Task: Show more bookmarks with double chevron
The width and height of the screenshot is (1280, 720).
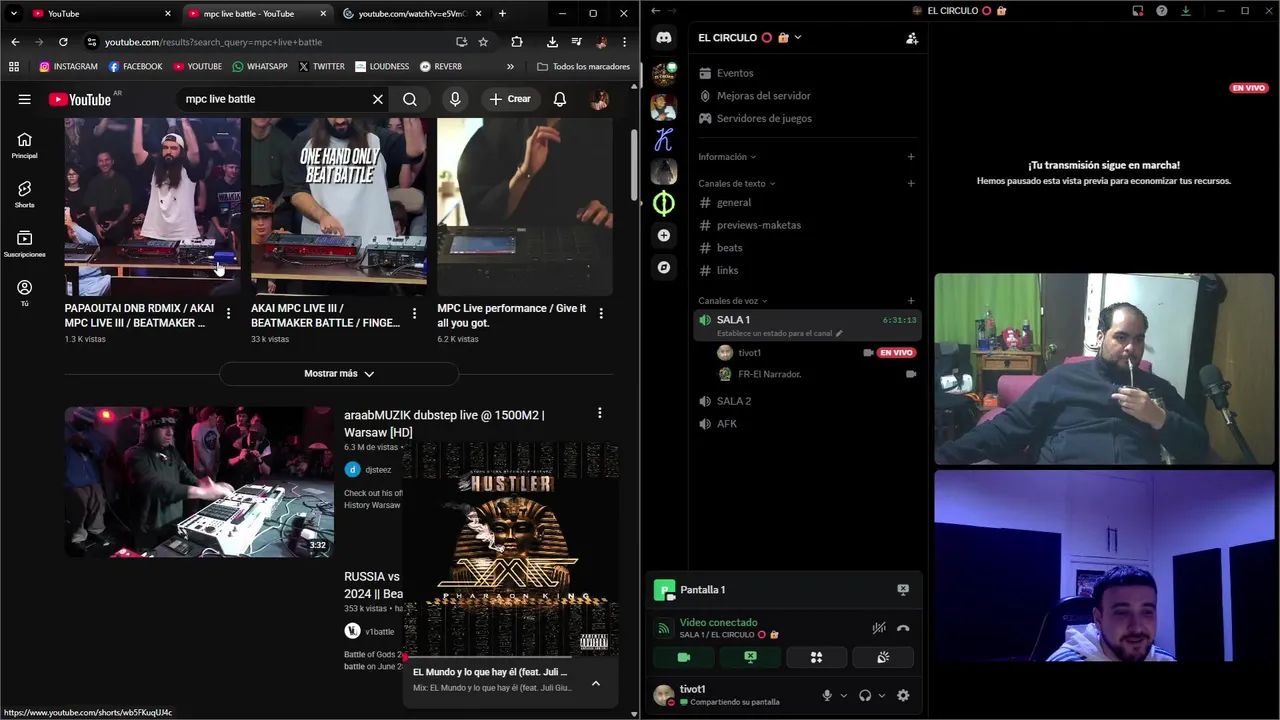Action: 510,66
